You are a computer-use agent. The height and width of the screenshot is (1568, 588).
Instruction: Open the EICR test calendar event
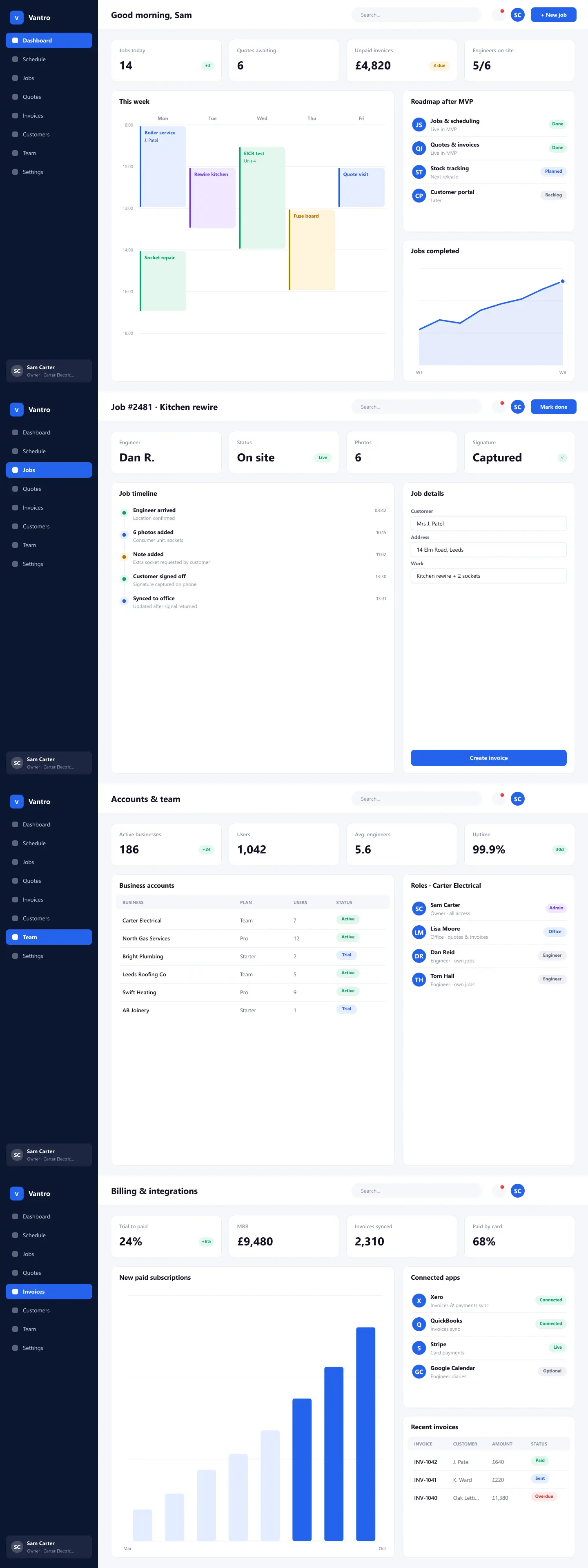262,198
